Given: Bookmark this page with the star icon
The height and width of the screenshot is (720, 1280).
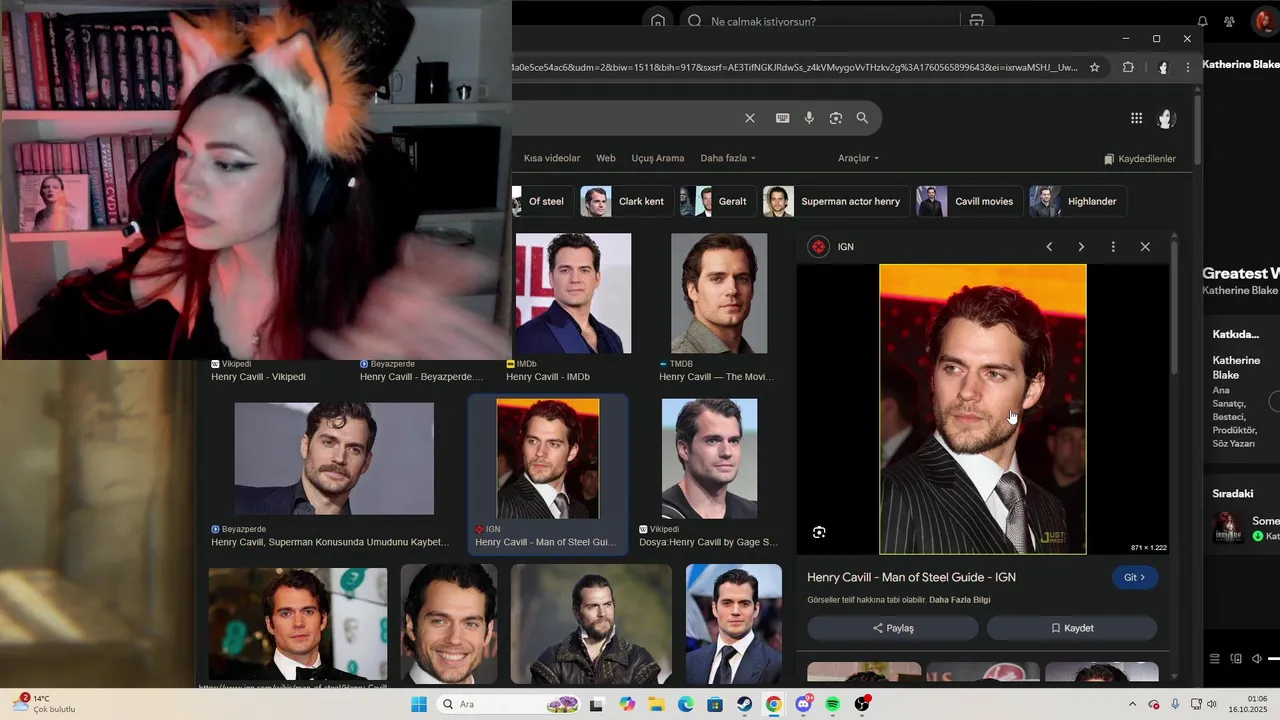Looking at the screenshot, I should pyautogui.click(x=1094, y=67).
